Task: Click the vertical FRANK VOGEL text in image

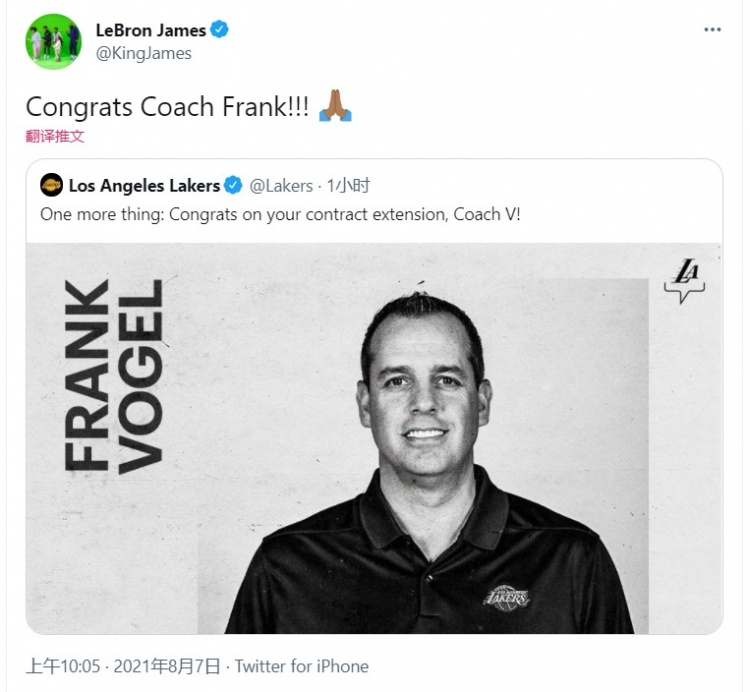Action: [112, 375]
